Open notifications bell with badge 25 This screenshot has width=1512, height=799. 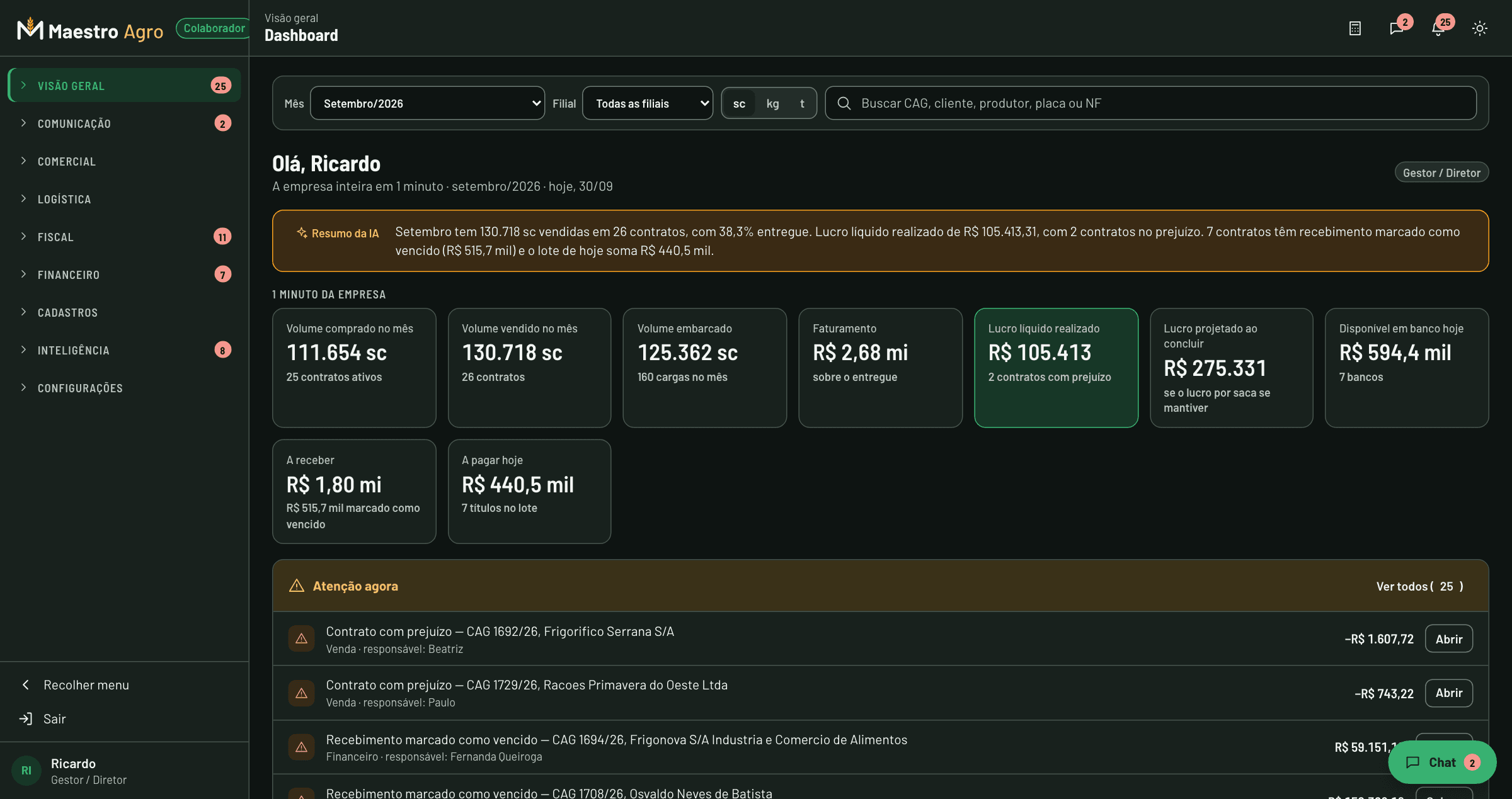pos(1438,28)
